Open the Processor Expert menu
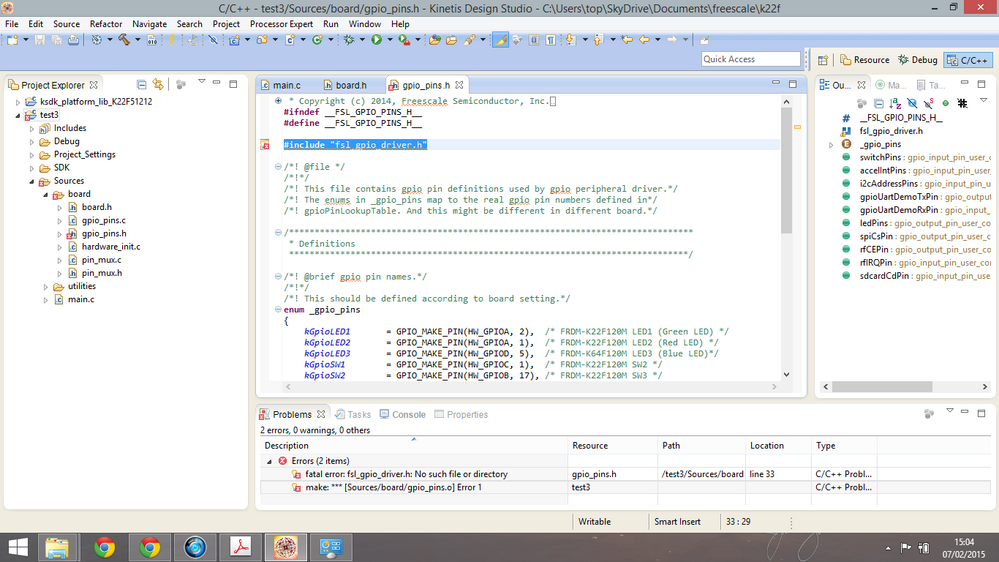The width and height of the screenshot is (999, 562). coord(281,24)
